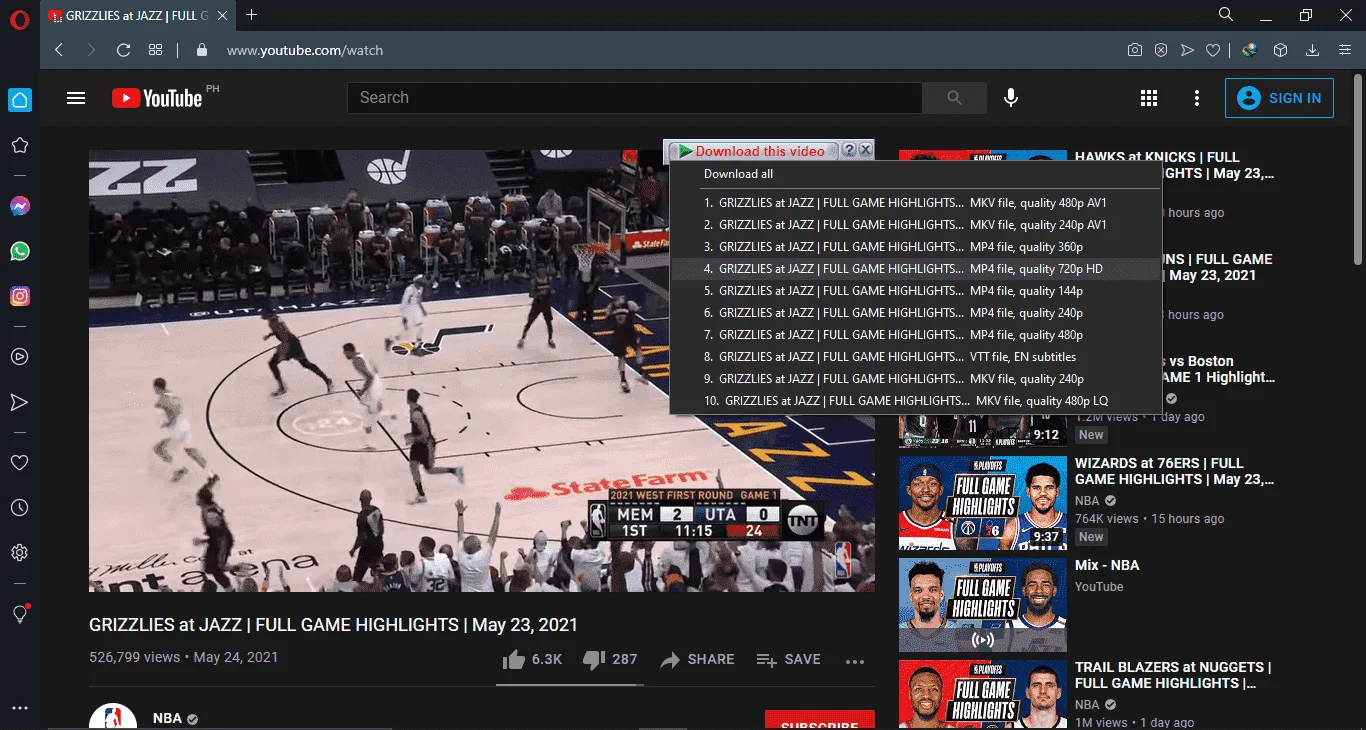Select MKV file quality 240p AV1 entry
Screen dimensions: 1366x730
pyautogui.click(x=915, y=225)
